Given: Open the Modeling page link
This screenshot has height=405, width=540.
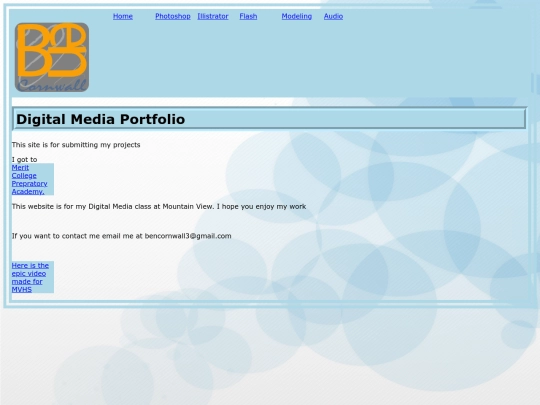Looking at the screenshot, I should [x=297, y=16].
